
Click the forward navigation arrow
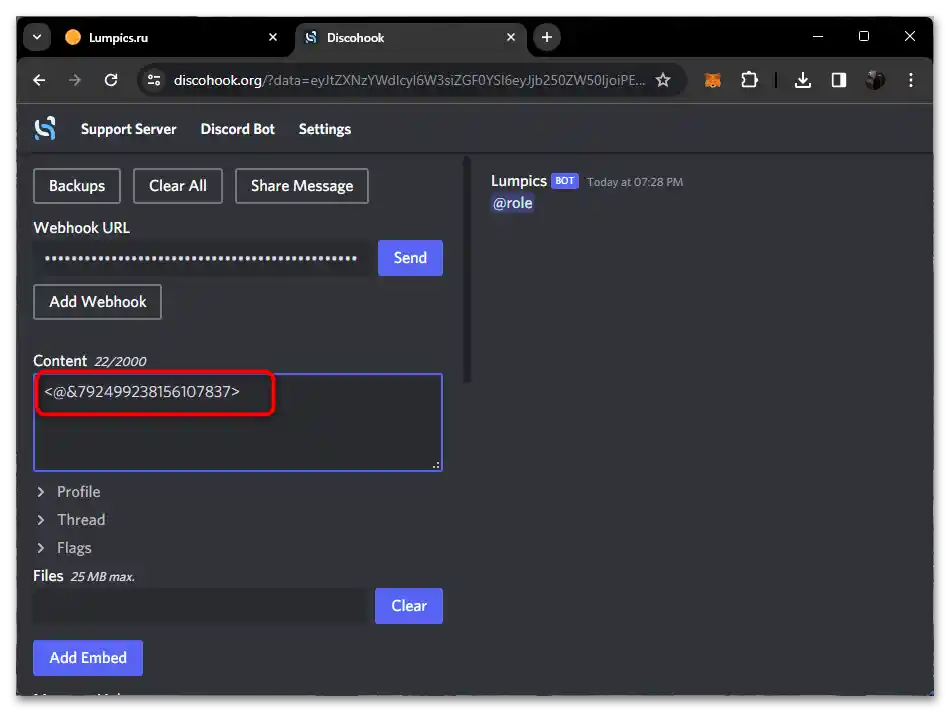pos(74,80)
